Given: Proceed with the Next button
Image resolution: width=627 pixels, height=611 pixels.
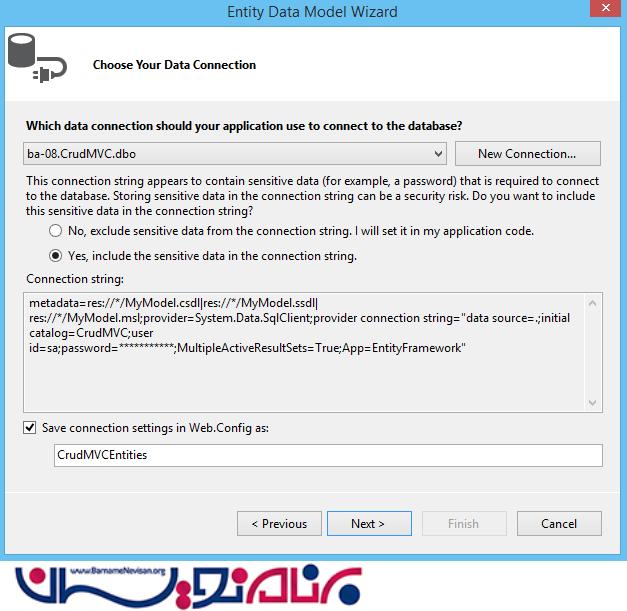Looking at the screenshot, I should 369,523.
